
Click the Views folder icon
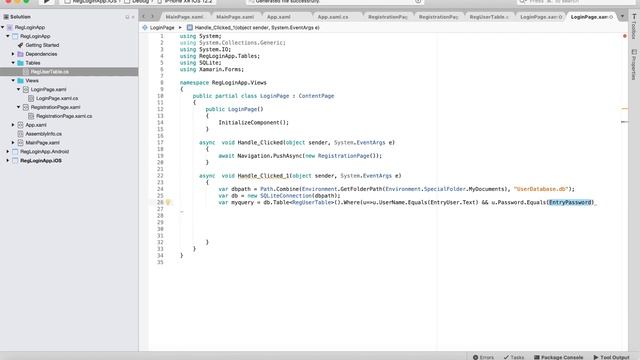coord(20,80)
